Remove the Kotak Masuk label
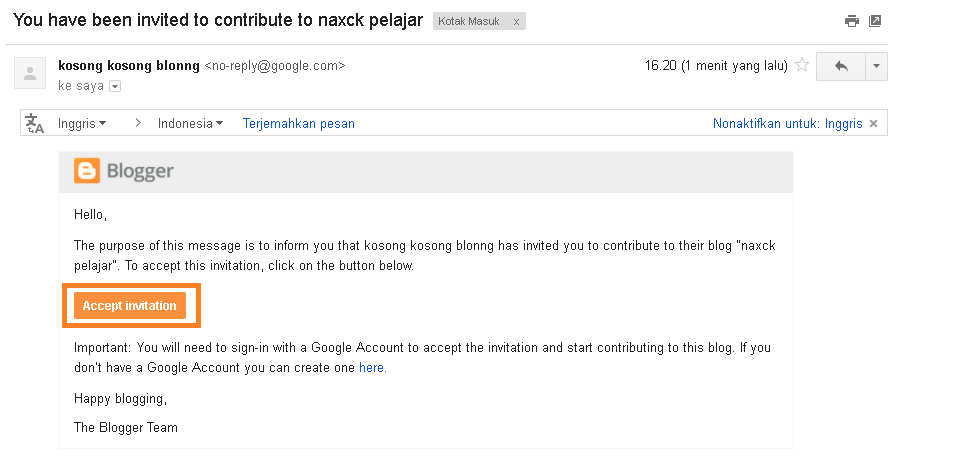The height and width of the screenshot is (458, 973). click(x=516, y=22)
